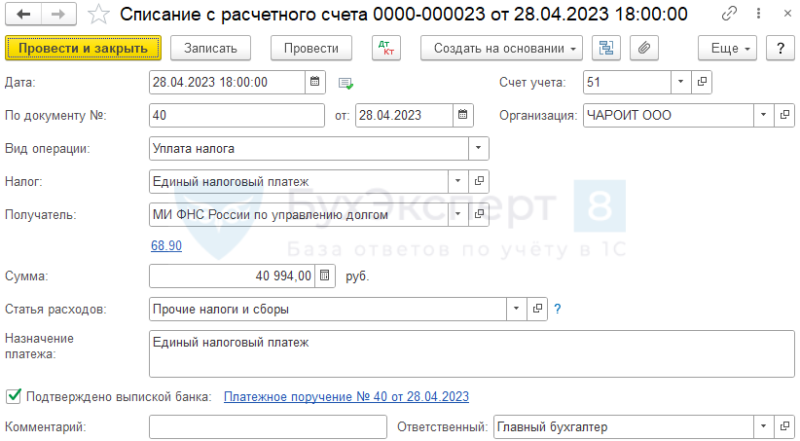Open calculator icon in Сумма field
The height and width of the screenshot is (441, 800).
point(325,276)
